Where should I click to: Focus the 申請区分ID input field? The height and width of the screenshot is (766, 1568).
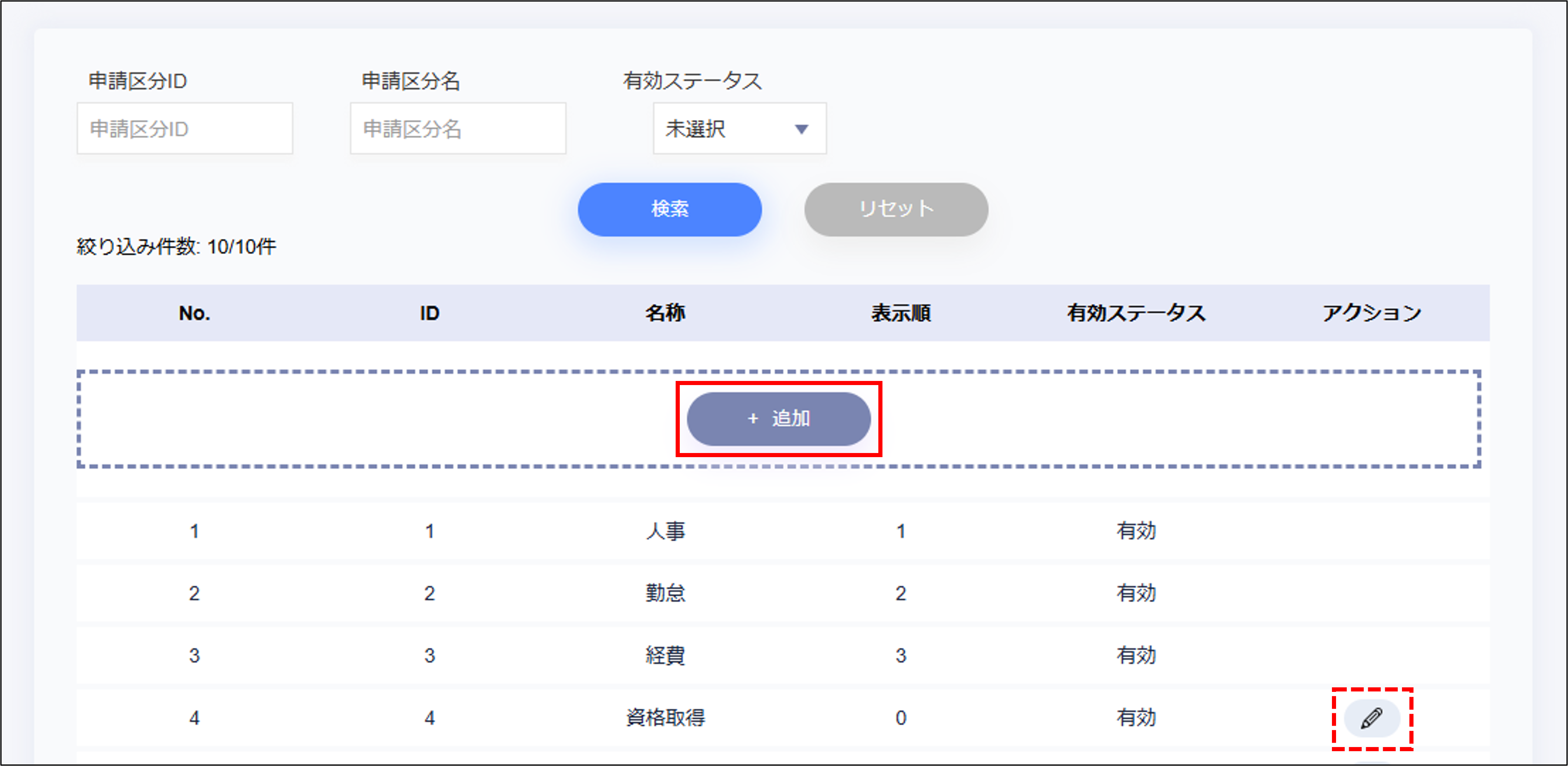point(185,128)
